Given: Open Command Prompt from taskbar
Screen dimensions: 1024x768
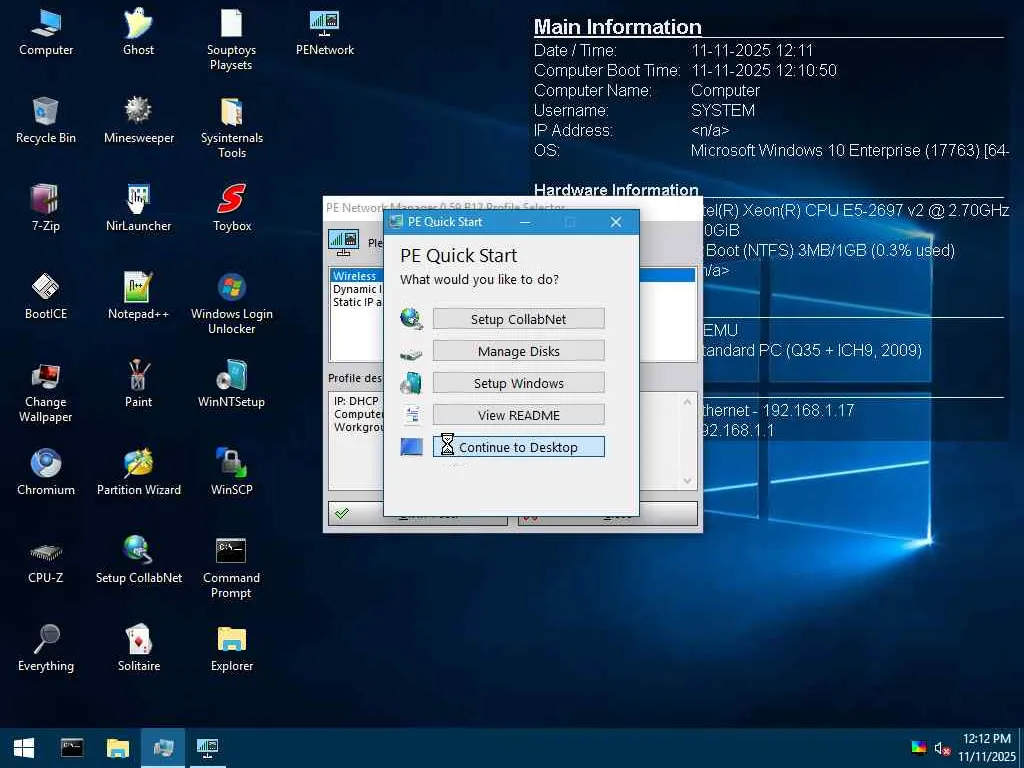Looking at the screenshot, I should coord(72,748).
